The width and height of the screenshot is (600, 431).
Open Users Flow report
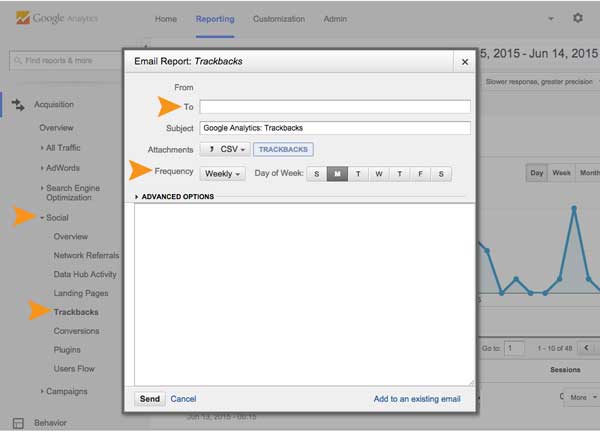tap(74, 369)
